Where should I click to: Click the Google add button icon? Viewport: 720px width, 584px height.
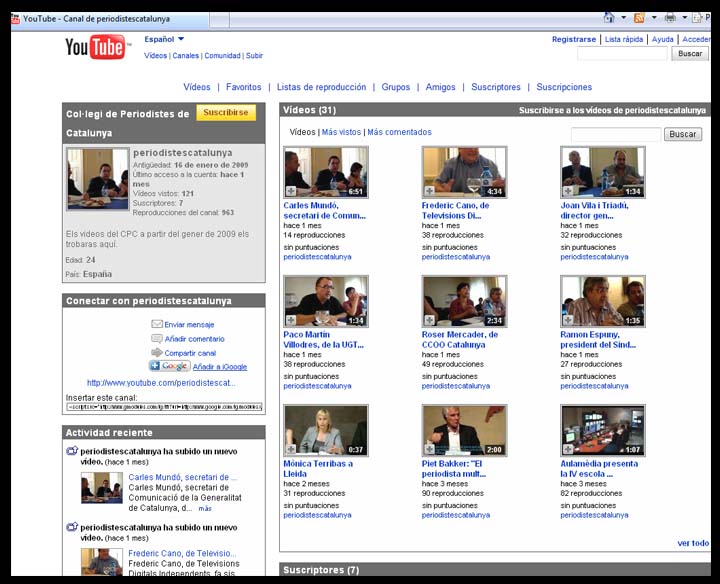click(169, 366)
